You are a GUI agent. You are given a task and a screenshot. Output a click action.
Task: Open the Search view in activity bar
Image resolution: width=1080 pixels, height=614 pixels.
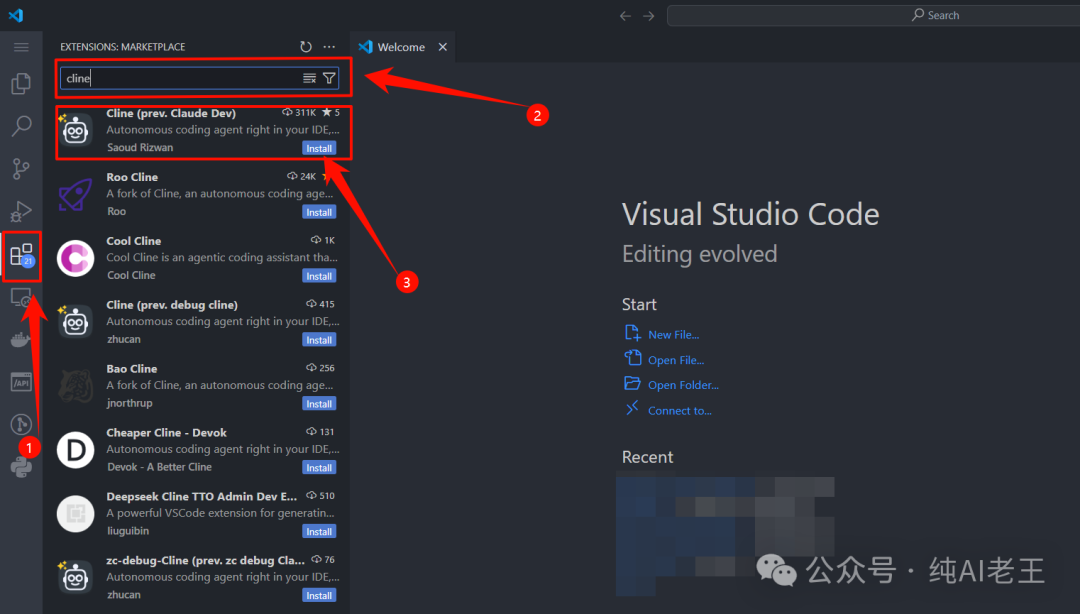tap(21, 125)
